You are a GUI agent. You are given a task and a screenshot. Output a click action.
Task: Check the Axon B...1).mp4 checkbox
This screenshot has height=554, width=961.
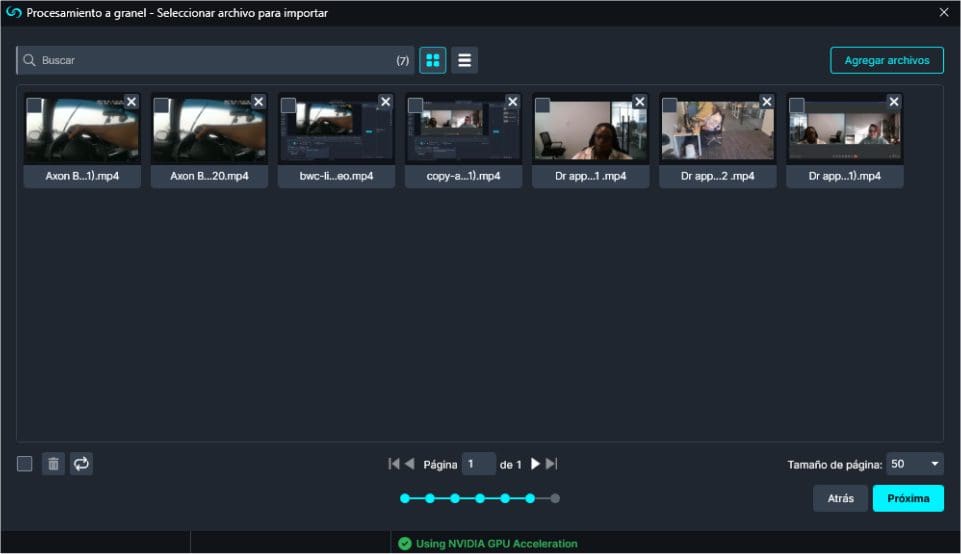coord(34,105)
